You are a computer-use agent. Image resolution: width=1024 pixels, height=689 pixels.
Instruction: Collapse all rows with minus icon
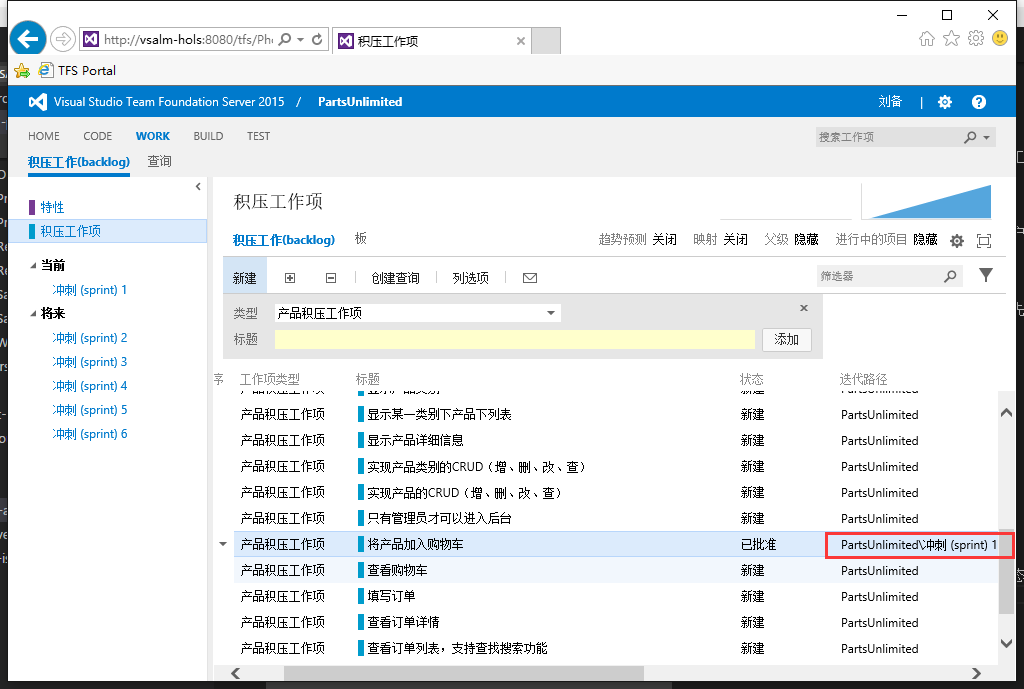pos(331,278)
